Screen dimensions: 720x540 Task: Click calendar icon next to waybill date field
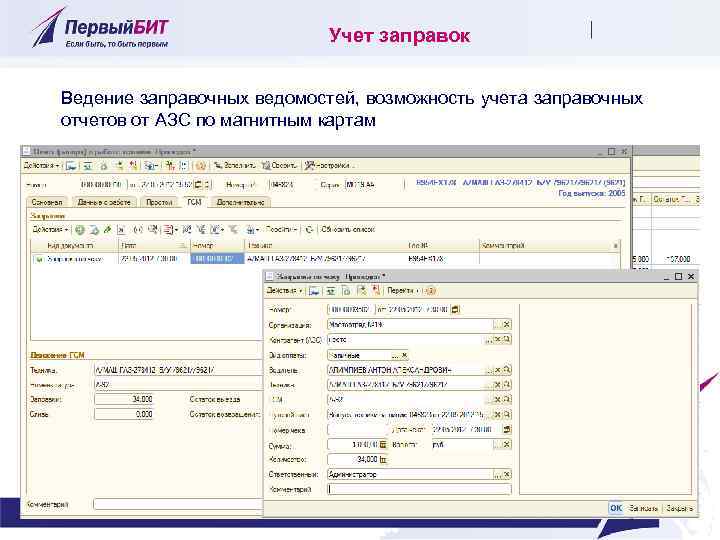[x=198, y=184]
